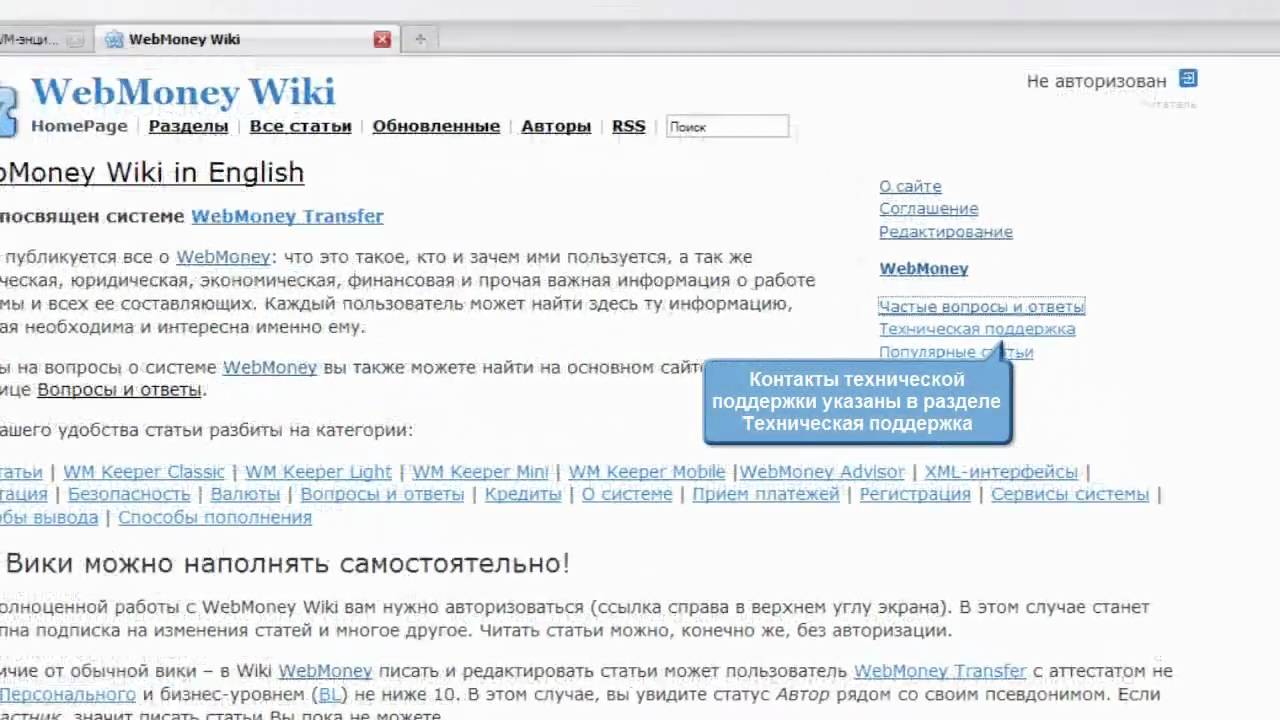Open Обновленные in the navigation bar
The height and width of the screenshot is (720, 1280).
436,126
